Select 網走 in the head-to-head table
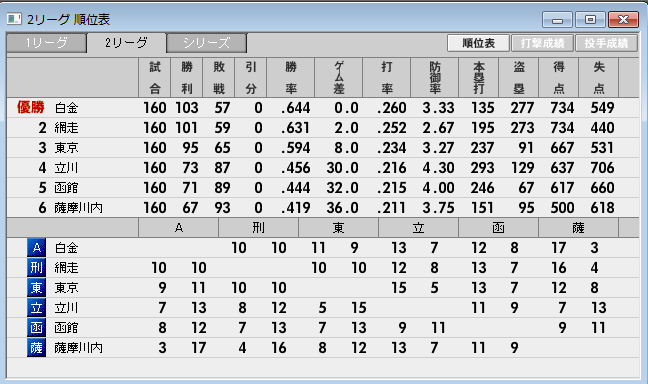This screenshot has height=384, width=648. pyautogui.click(x=67, y=268)
